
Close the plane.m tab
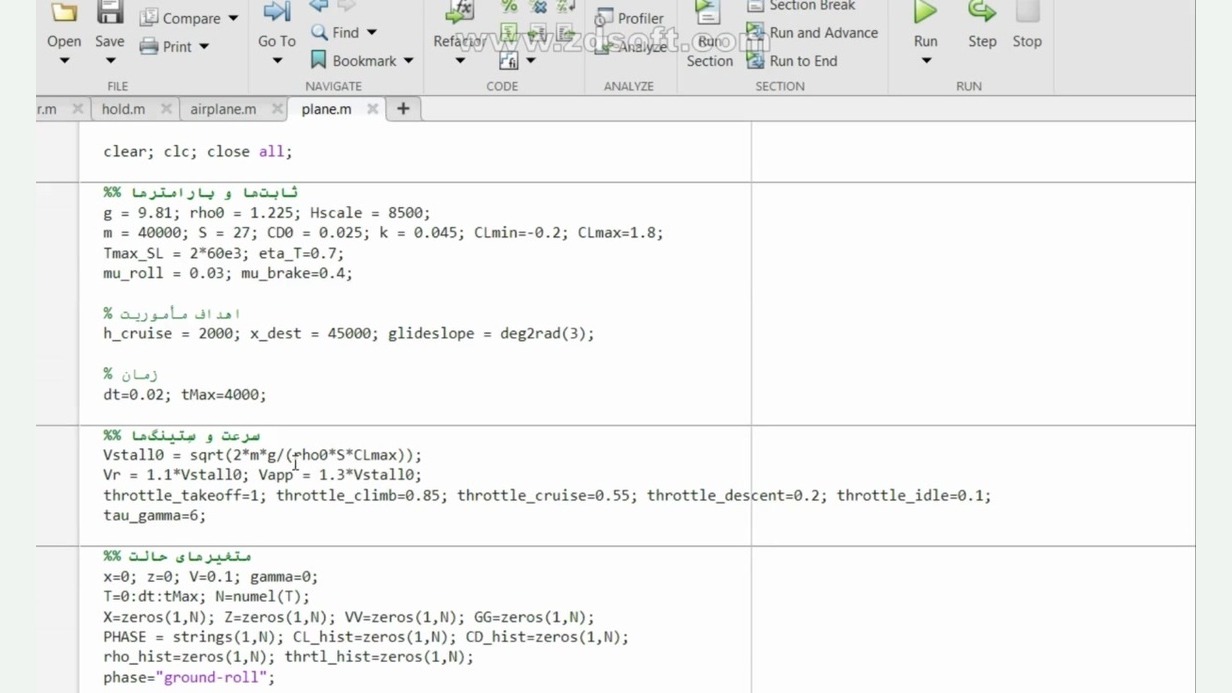coord(372,109)
